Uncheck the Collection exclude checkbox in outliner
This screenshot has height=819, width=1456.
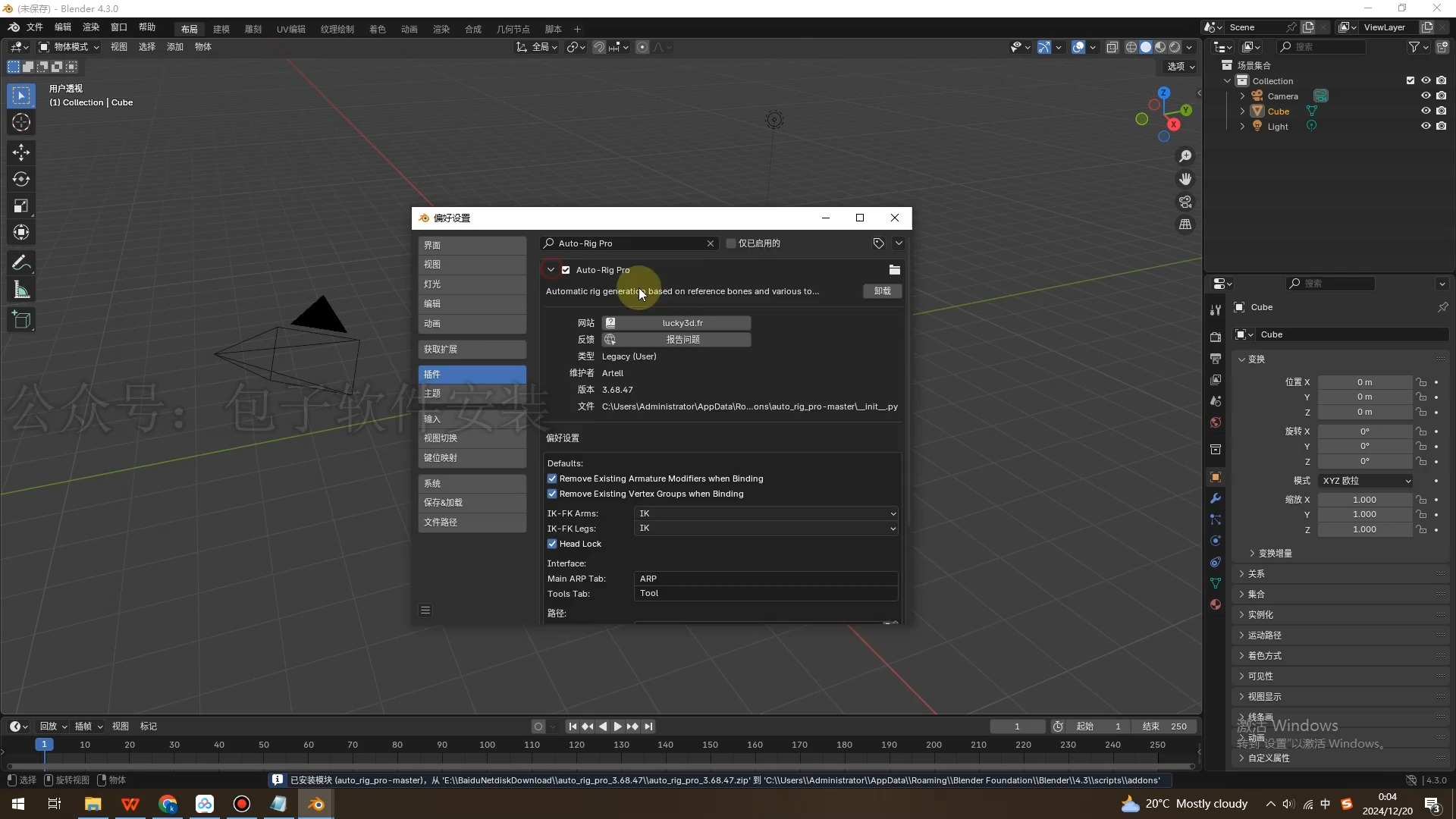click(1410, 80)
